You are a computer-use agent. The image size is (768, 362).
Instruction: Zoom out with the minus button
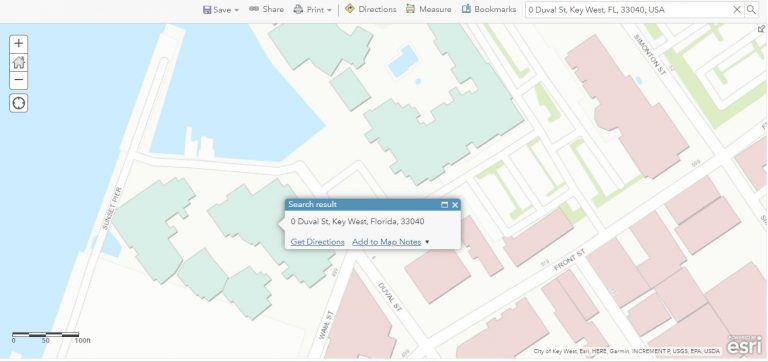click(x=19, y=80)
